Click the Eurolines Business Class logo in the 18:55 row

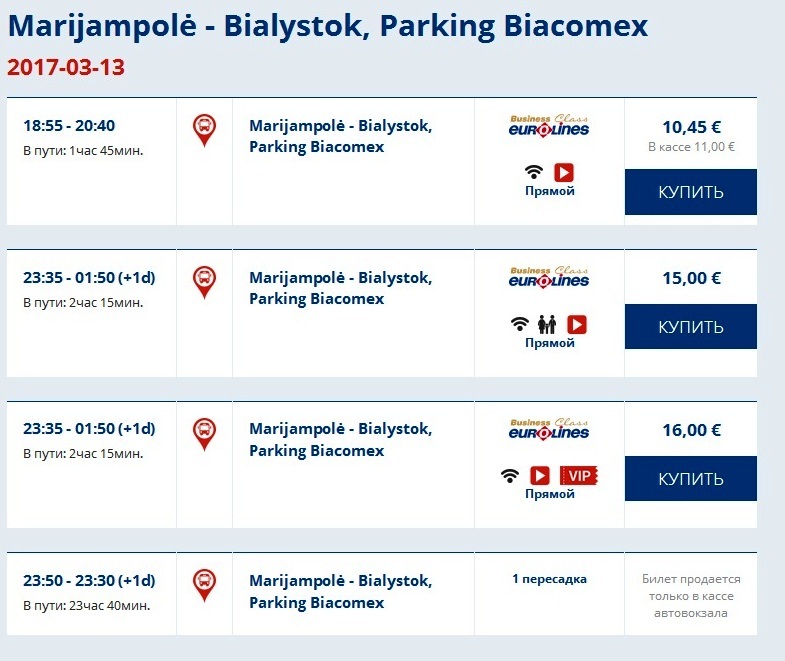pos(549,125)
